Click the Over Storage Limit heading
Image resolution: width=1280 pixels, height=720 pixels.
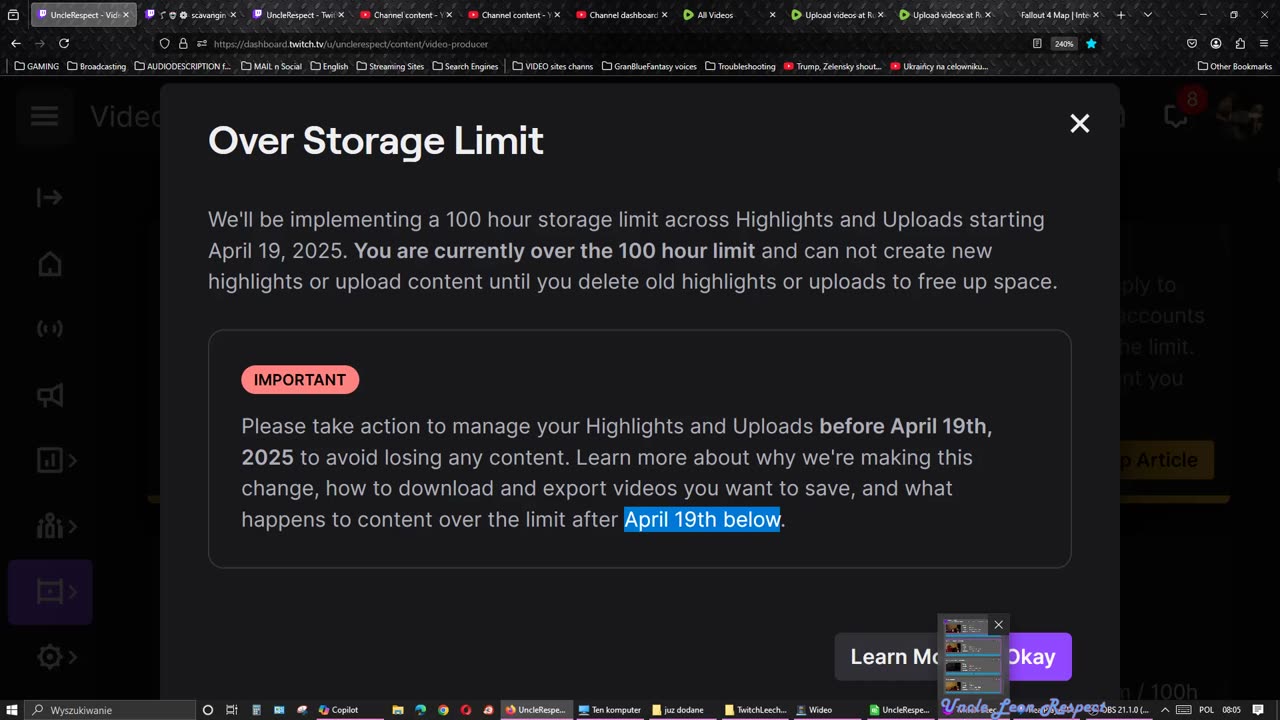(x=376, y=141)
